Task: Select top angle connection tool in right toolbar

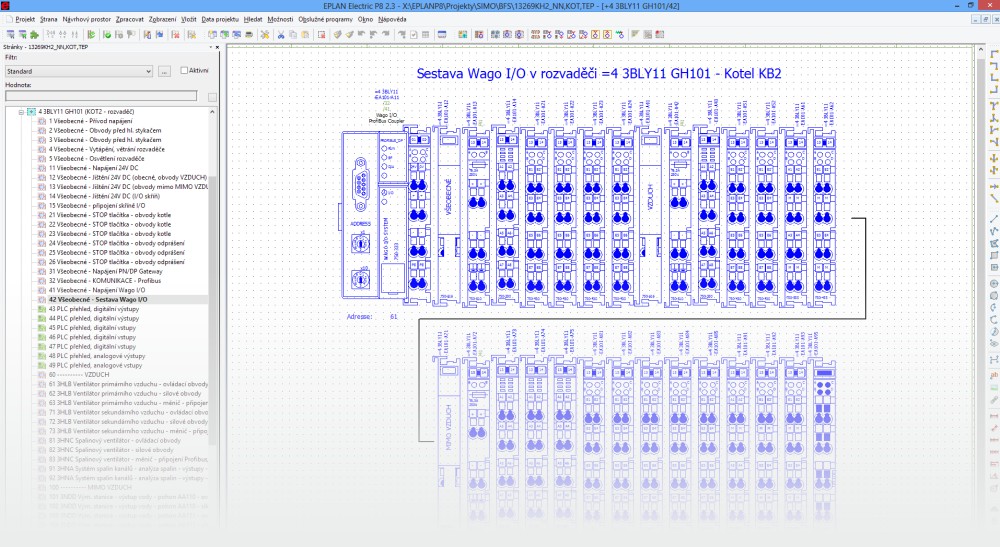Action: click(994, 54)
